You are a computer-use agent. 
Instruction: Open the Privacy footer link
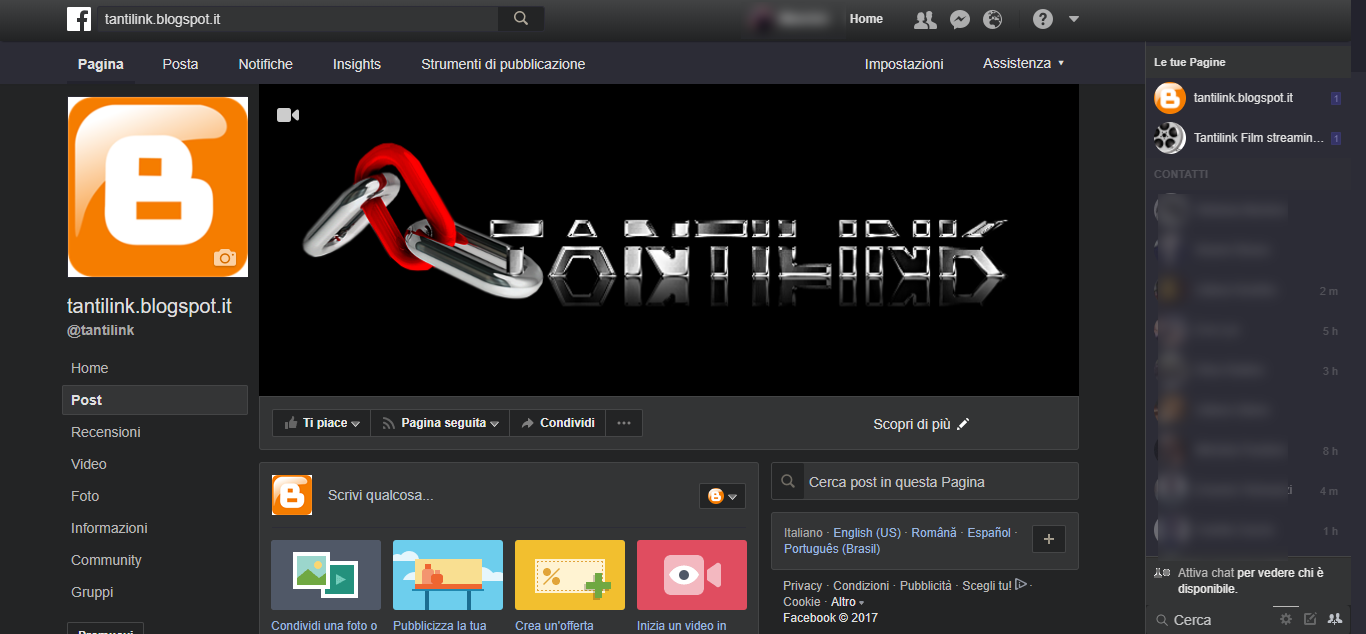(x=803, y=586)
